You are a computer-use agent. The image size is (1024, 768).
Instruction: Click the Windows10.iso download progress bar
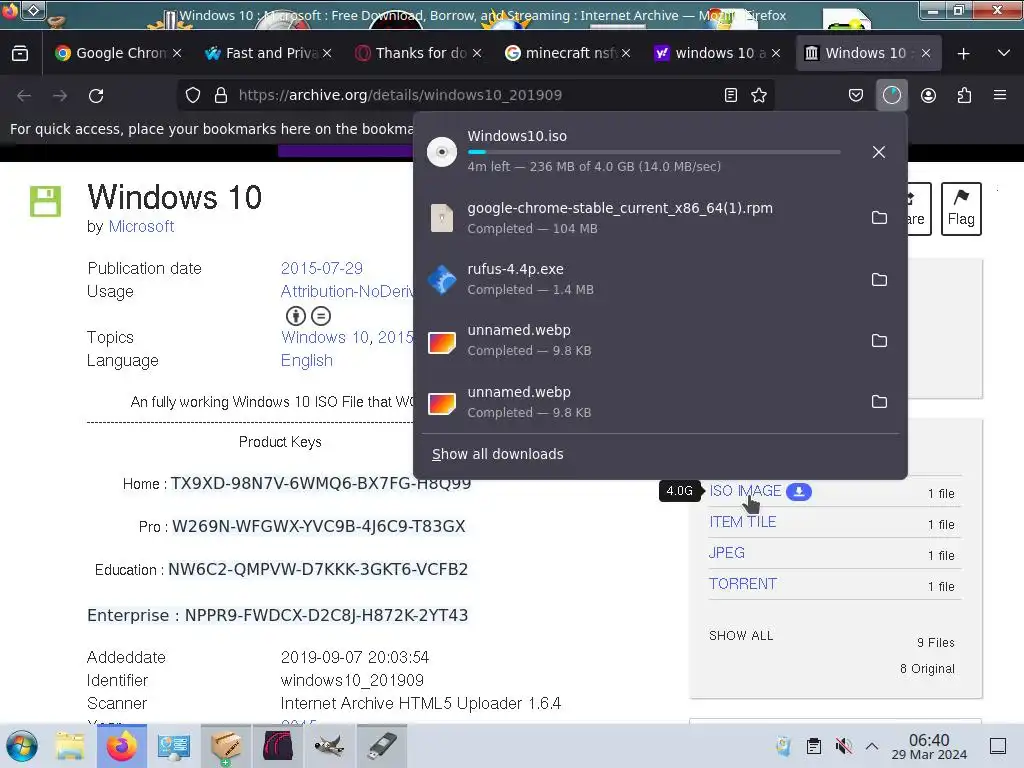654,152
